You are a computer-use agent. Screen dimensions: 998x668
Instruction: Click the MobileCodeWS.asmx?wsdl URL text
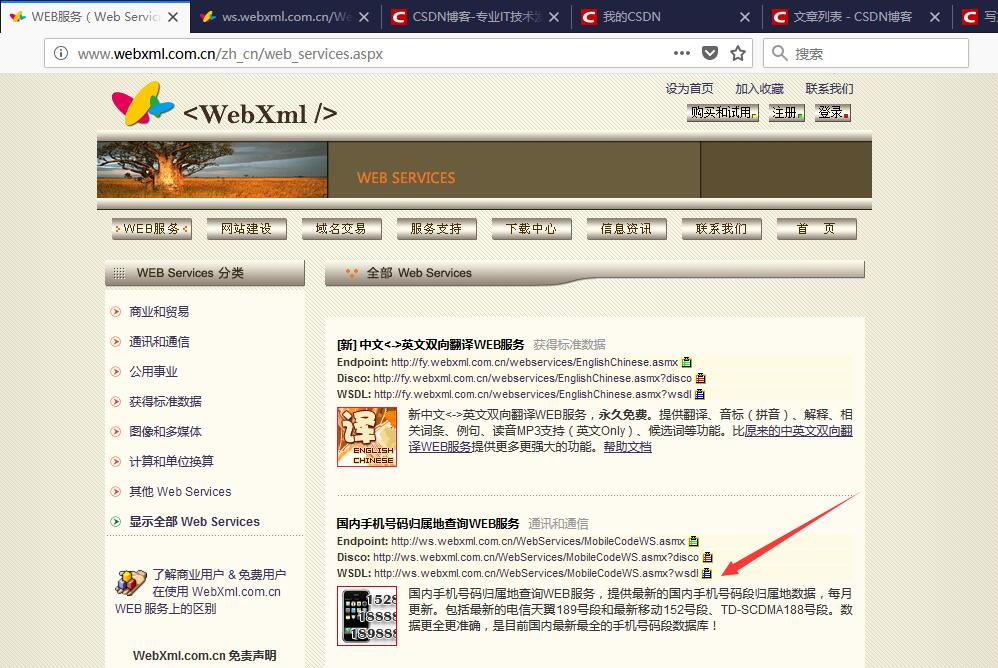(x=536, y=573)
